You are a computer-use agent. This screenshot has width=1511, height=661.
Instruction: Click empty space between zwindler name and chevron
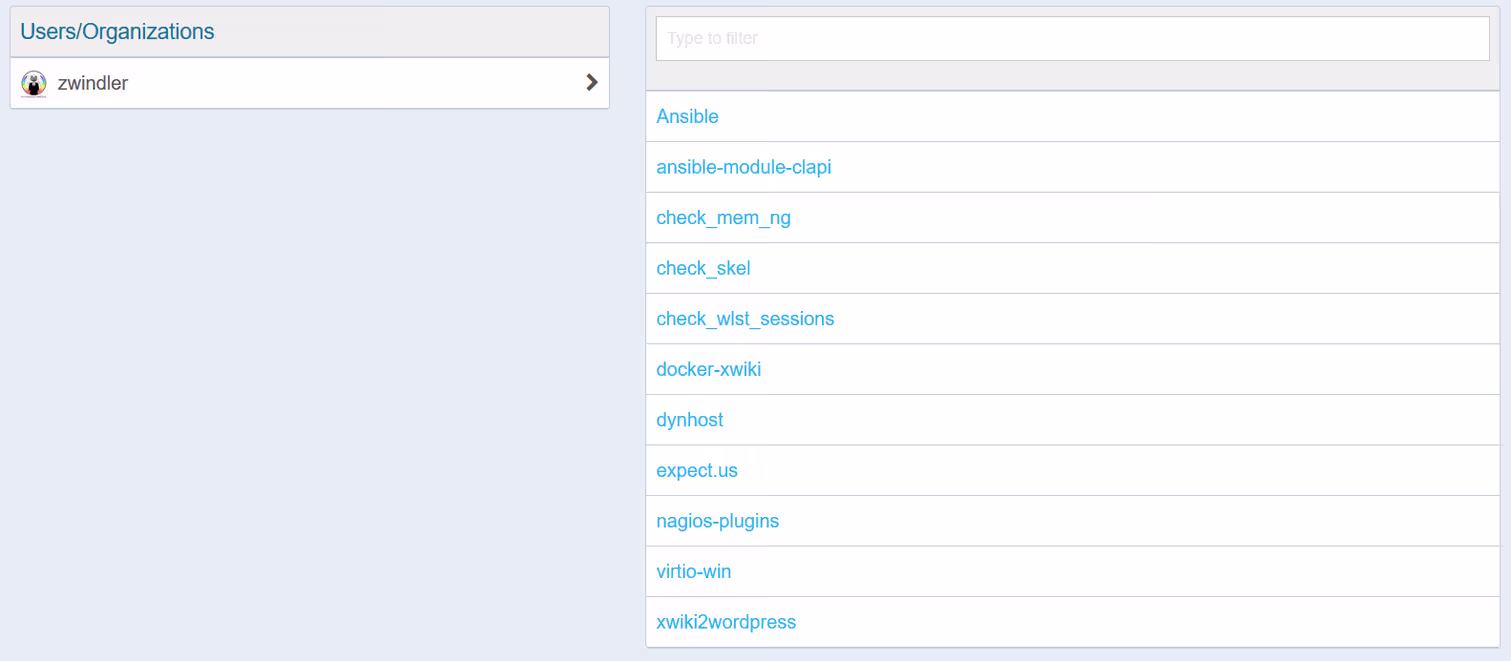350,84
